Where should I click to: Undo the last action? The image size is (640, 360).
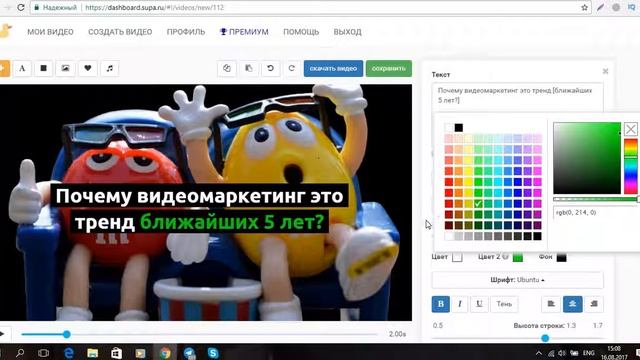tap(270, 68)
